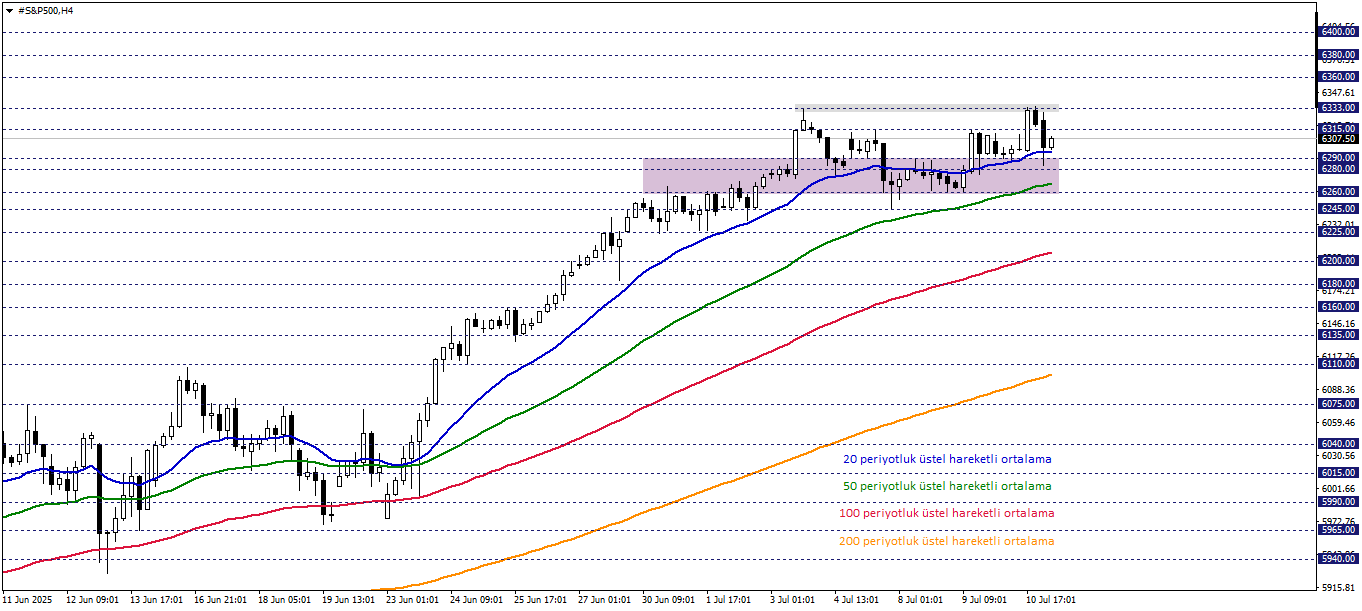Click the 6059.46 price axis value
The width and height of the screenshot is (1362, 611).
click(1338, 423)
